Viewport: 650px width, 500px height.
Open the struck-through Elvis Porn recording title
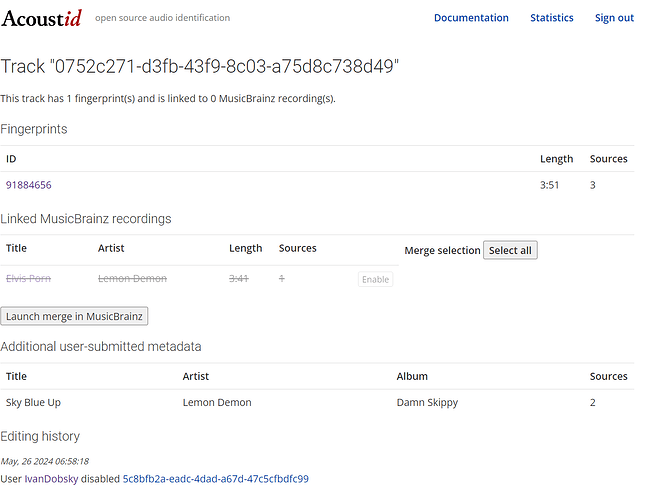click(x=28, y=278)
